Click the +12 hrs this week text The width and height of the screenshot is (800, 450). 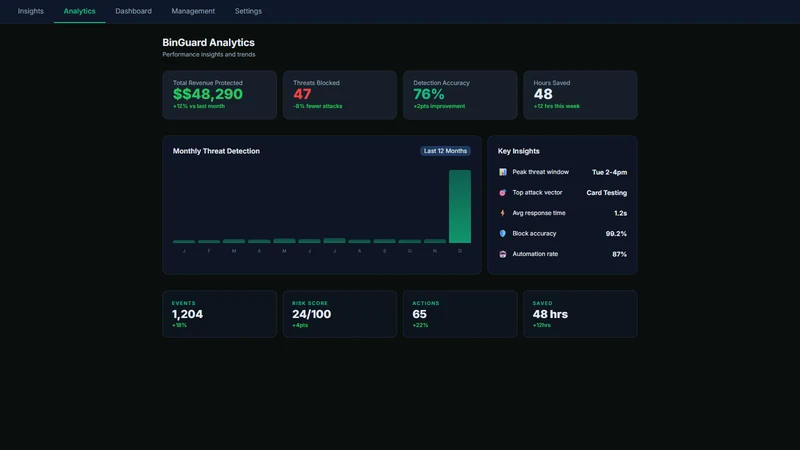[x=557, y=106]
